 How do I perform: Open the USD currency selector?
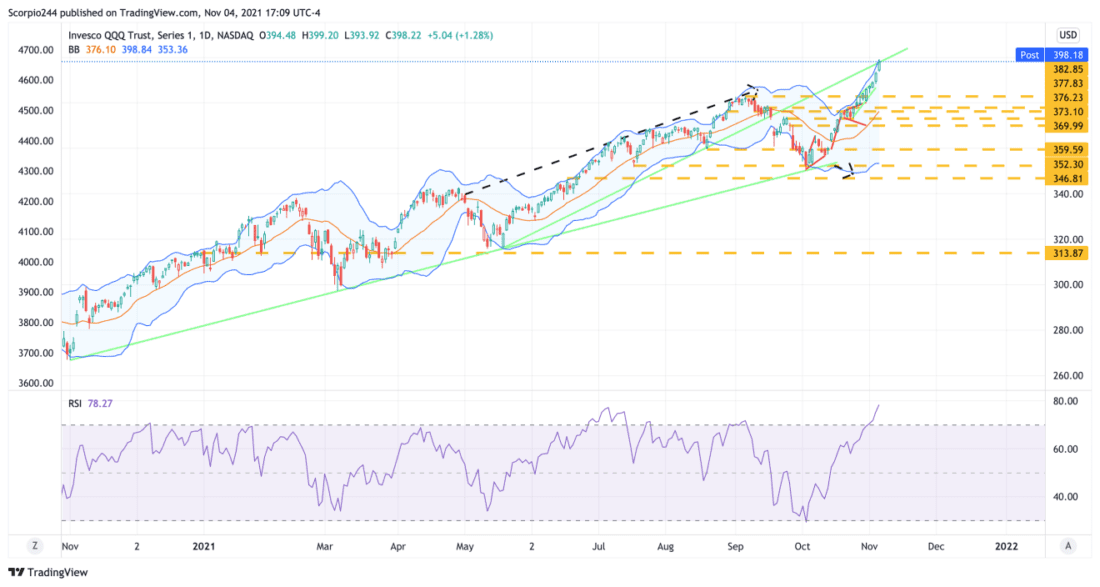pos(1068,35)
